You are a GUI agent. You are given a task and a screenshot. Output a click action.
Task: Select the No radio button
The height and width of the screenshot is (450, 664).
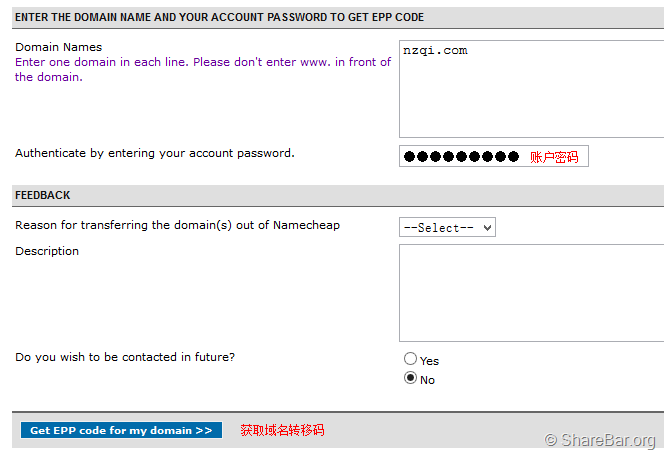click(410, 379)
